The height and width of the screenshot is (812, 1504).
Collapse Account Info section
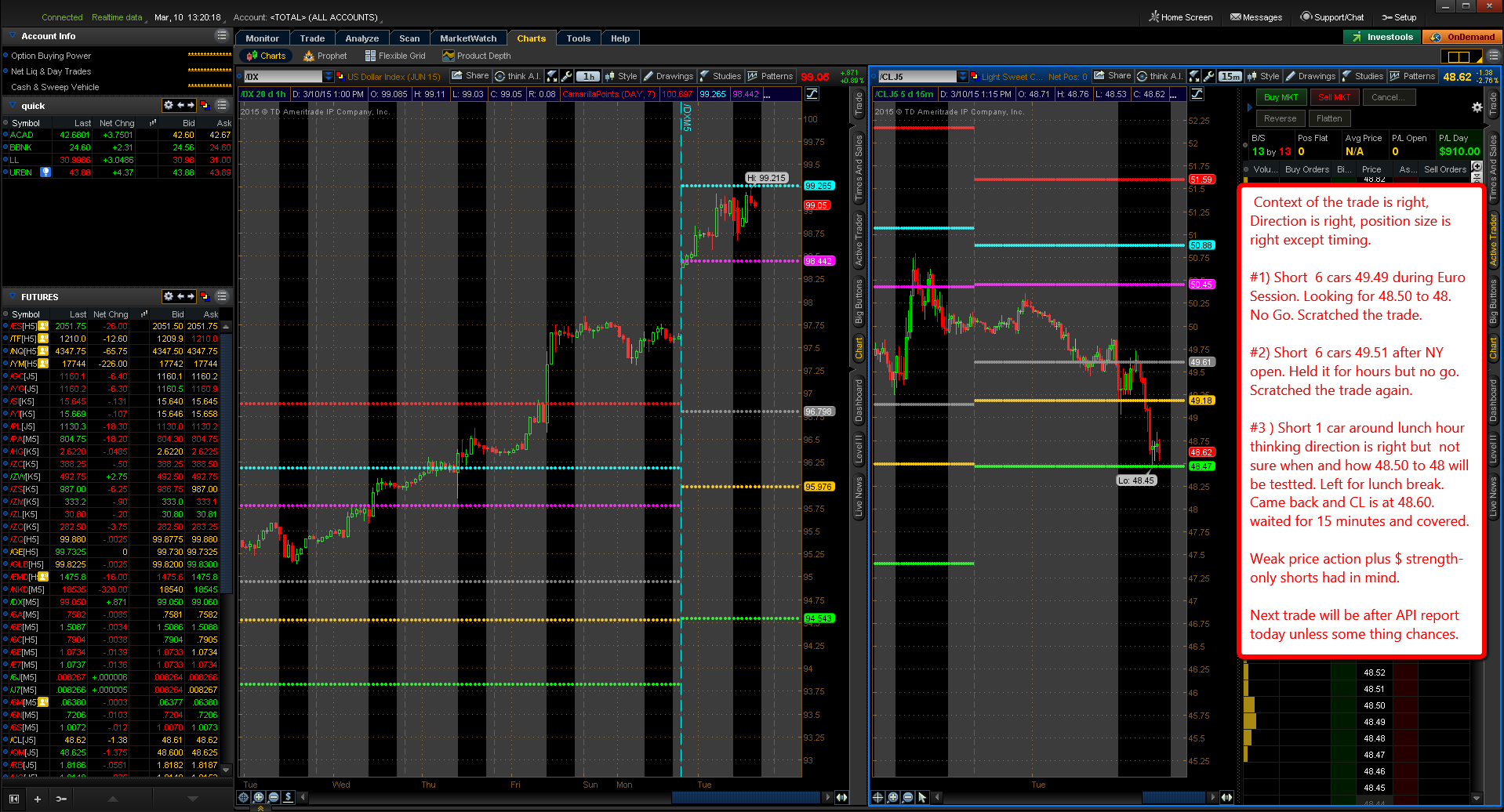13,36
